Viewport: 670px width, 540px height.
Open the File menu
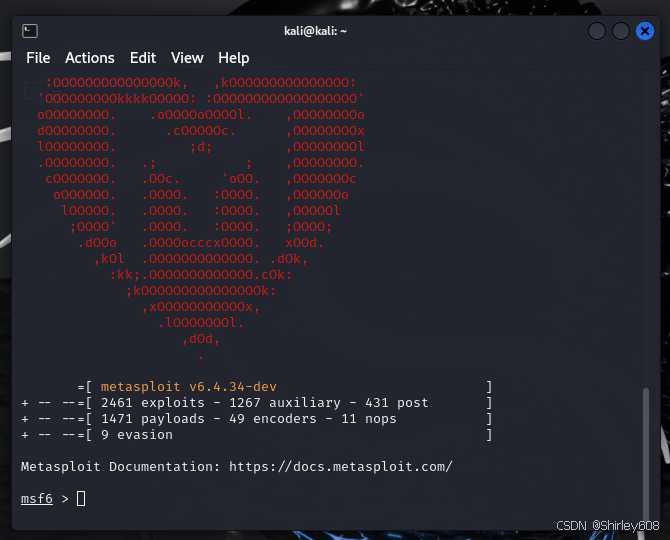coord(38,58)
